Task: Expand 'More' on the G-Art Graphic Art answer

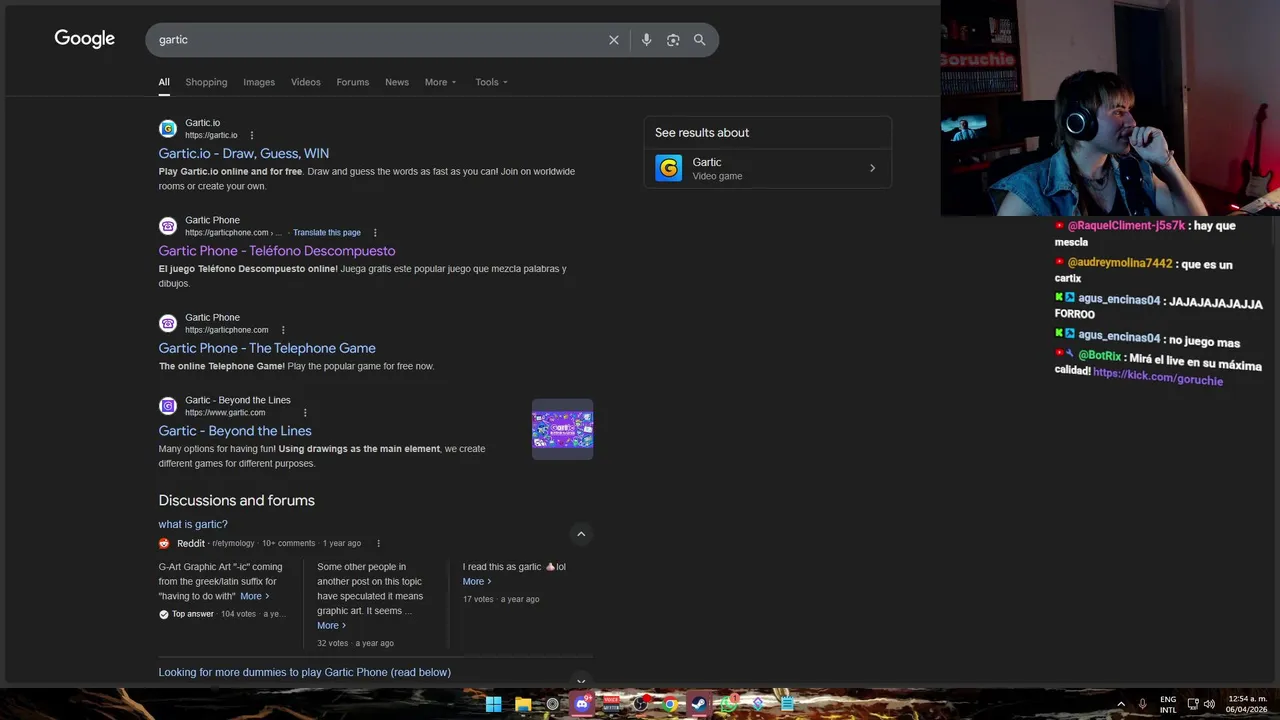Action: [x=255, y=596]
